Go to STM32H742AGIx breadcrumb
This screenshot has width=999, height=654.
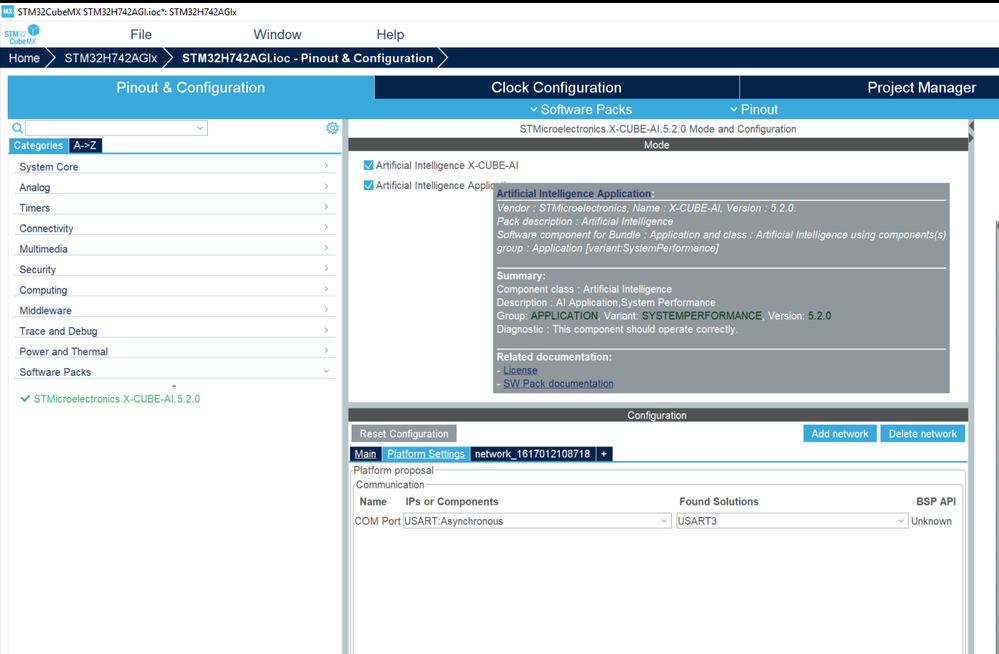click(111, 58)
